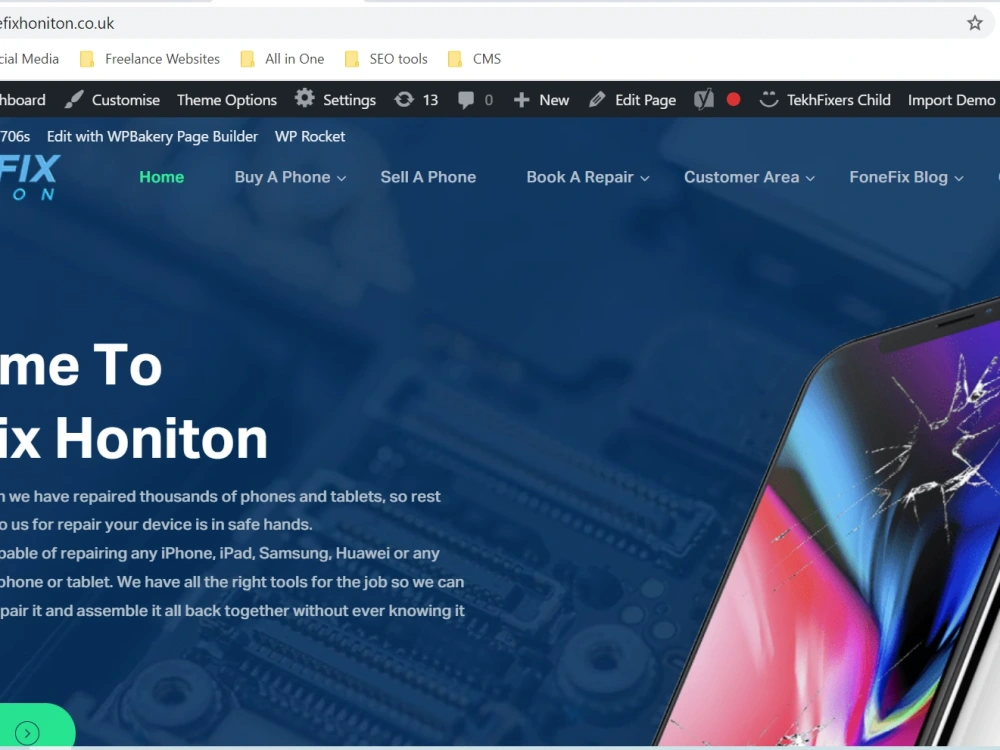This screenshot has height=750, width=1000.
Task: Click the green arrow circle button
Action: pos(27,733)
